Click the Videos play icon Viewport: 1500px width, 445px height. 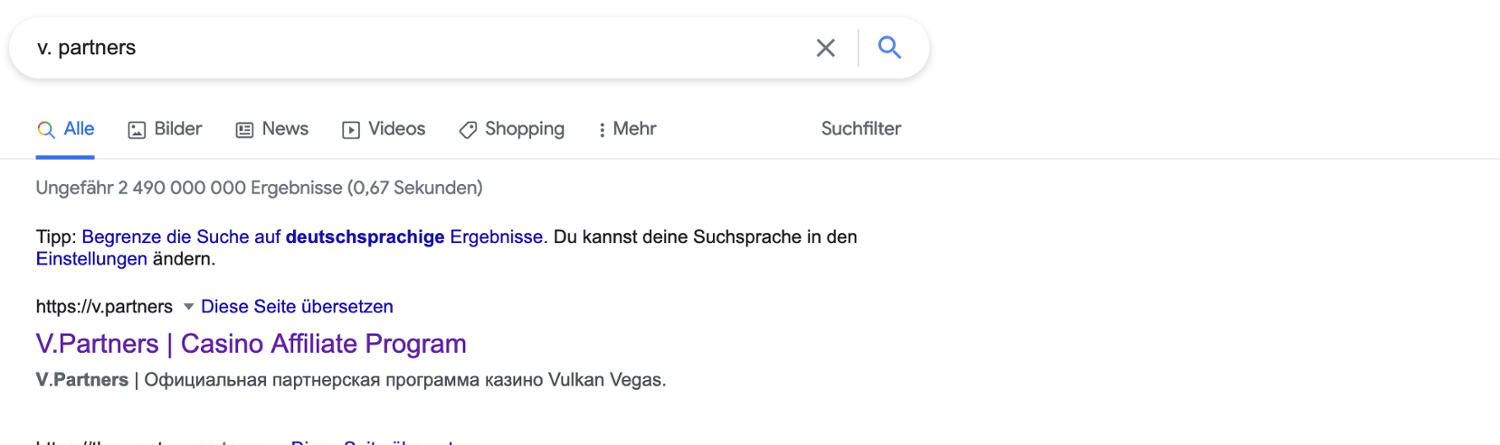[x=351, y=130]
